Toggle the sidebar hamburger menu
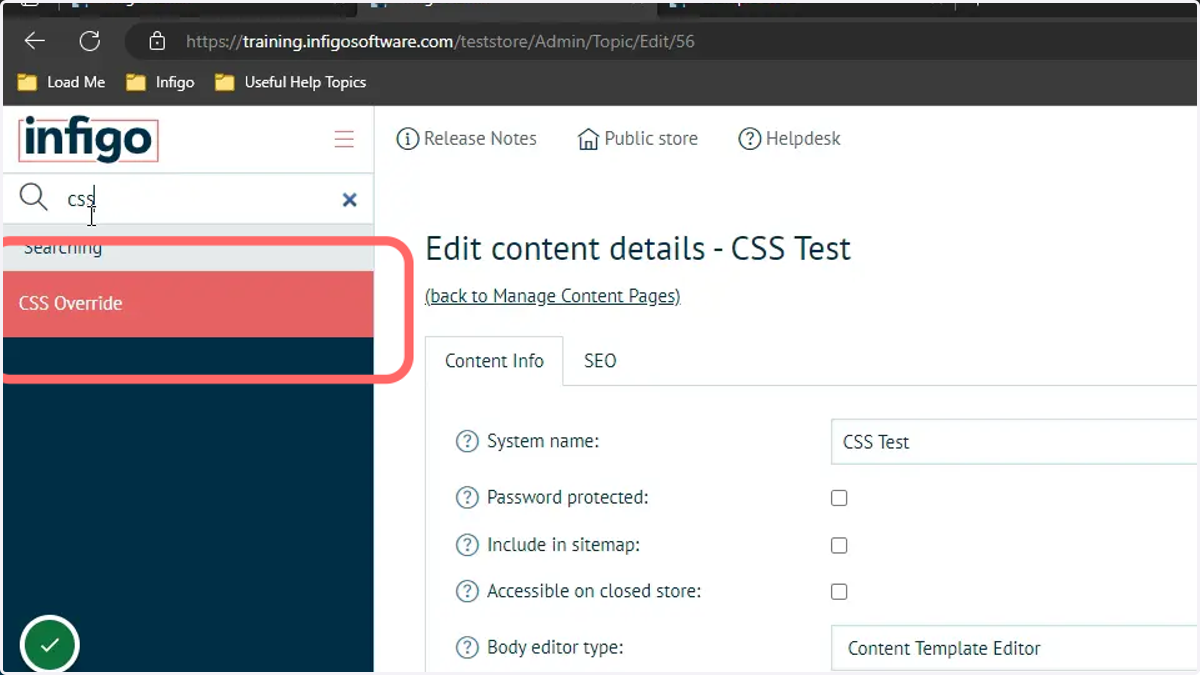 pos(344,139)
